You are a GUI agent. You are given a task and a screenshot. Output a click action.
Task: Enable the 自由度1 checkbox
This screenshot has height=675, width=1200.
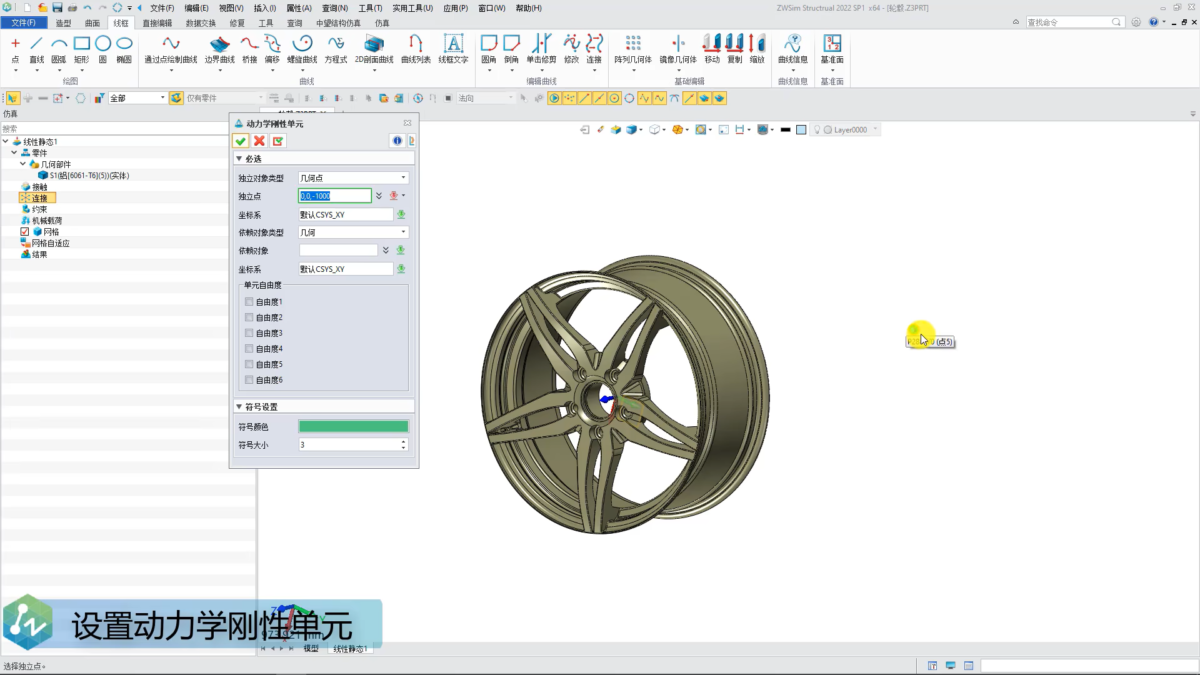tap(249, 302)
